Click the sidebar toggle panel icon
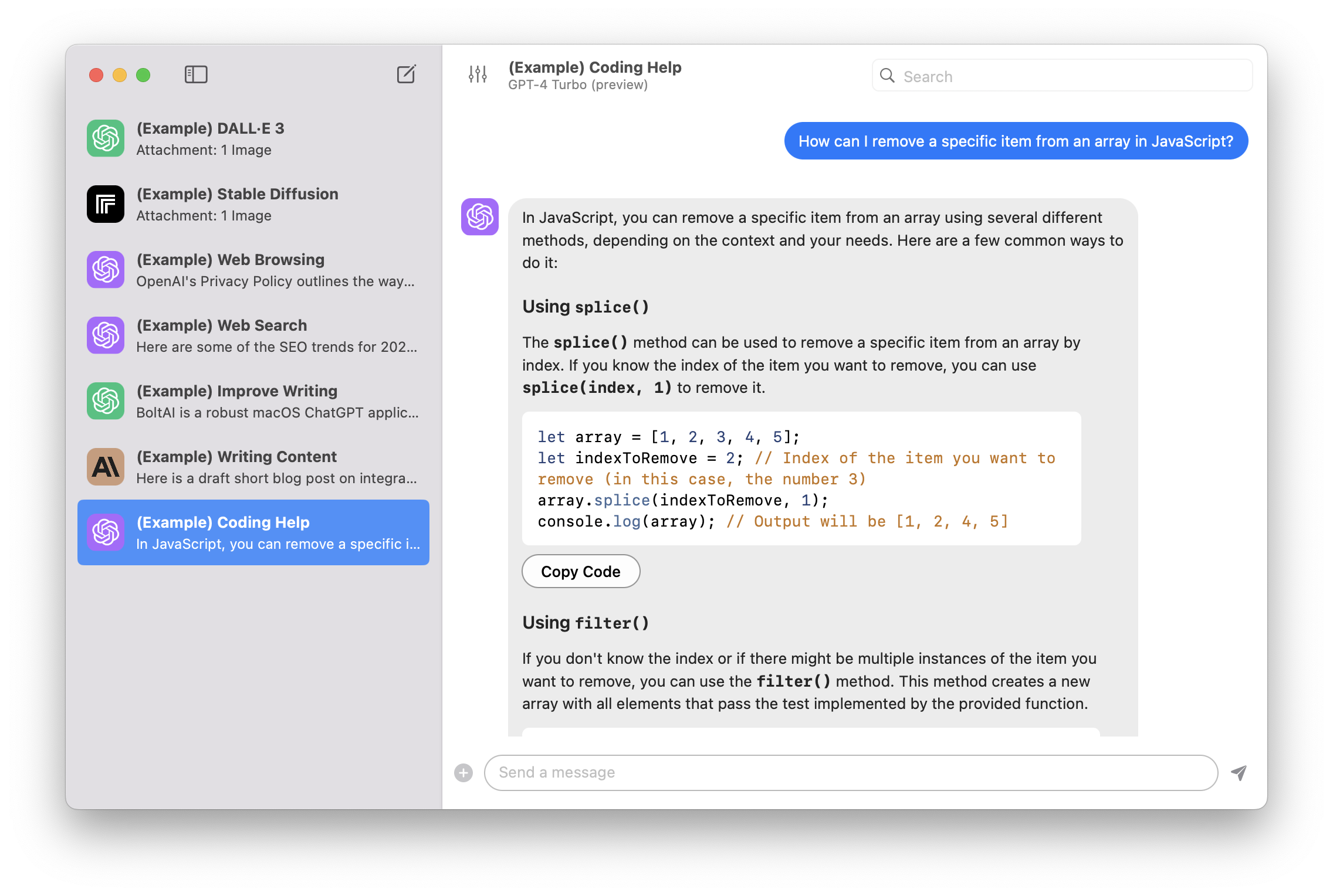The width and height of the screenshot is (1333, 896). coord(196,74)
